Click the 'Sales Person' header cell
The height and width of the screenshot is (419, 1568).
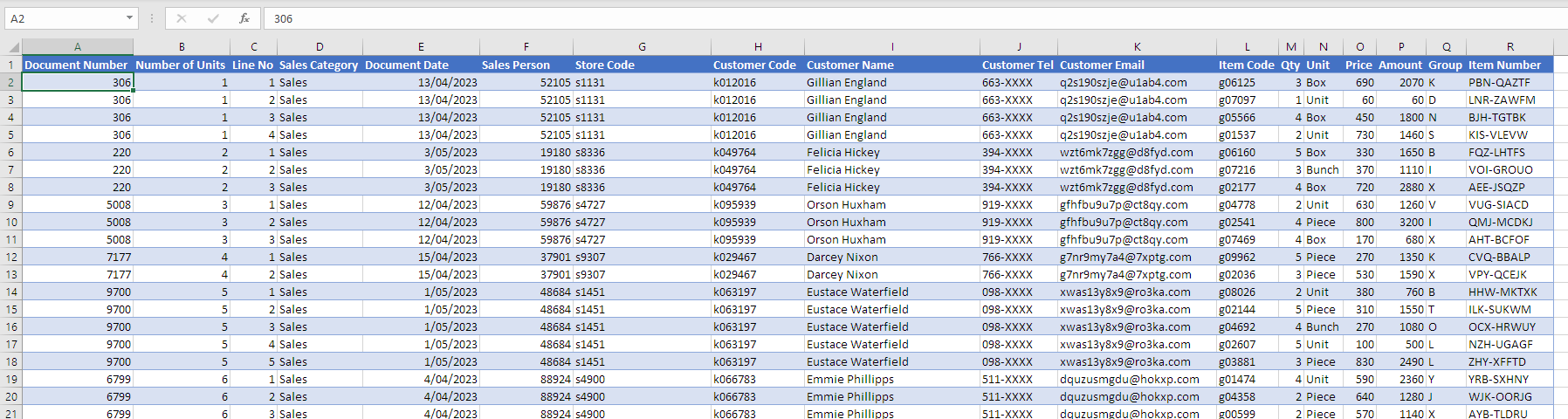(526, 65)
